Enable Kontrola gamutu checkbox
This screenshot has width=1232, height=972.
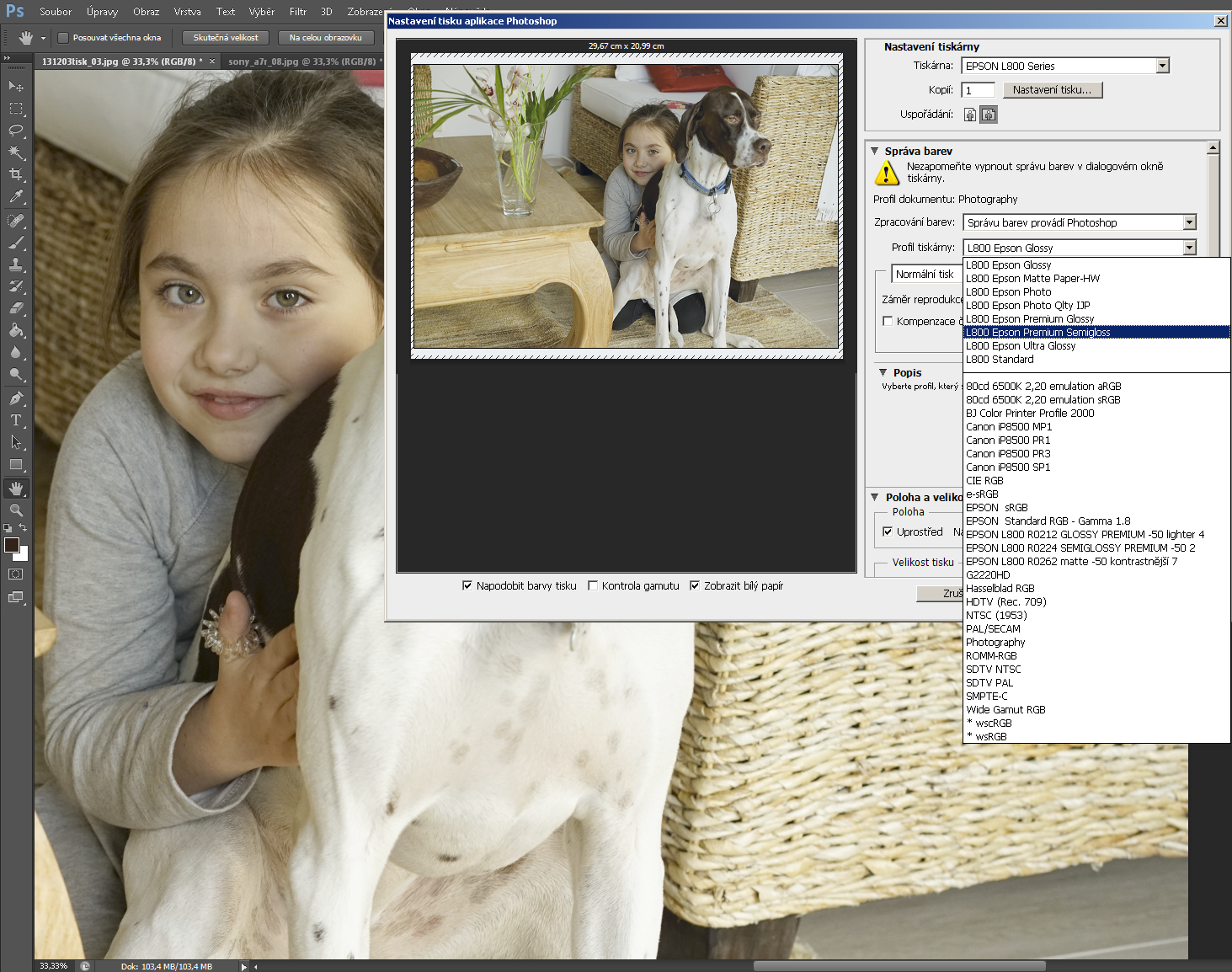coord(593,586)
